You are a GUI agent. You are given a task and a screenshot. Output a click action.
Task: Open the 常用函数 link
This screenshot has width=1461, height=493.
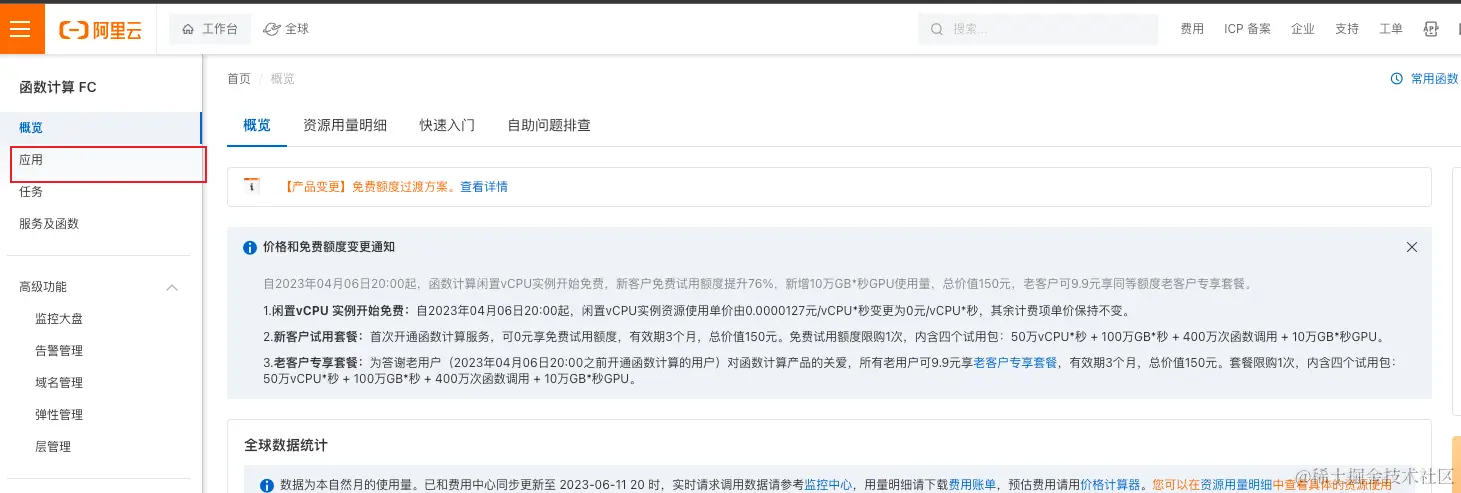[1434, 79]
